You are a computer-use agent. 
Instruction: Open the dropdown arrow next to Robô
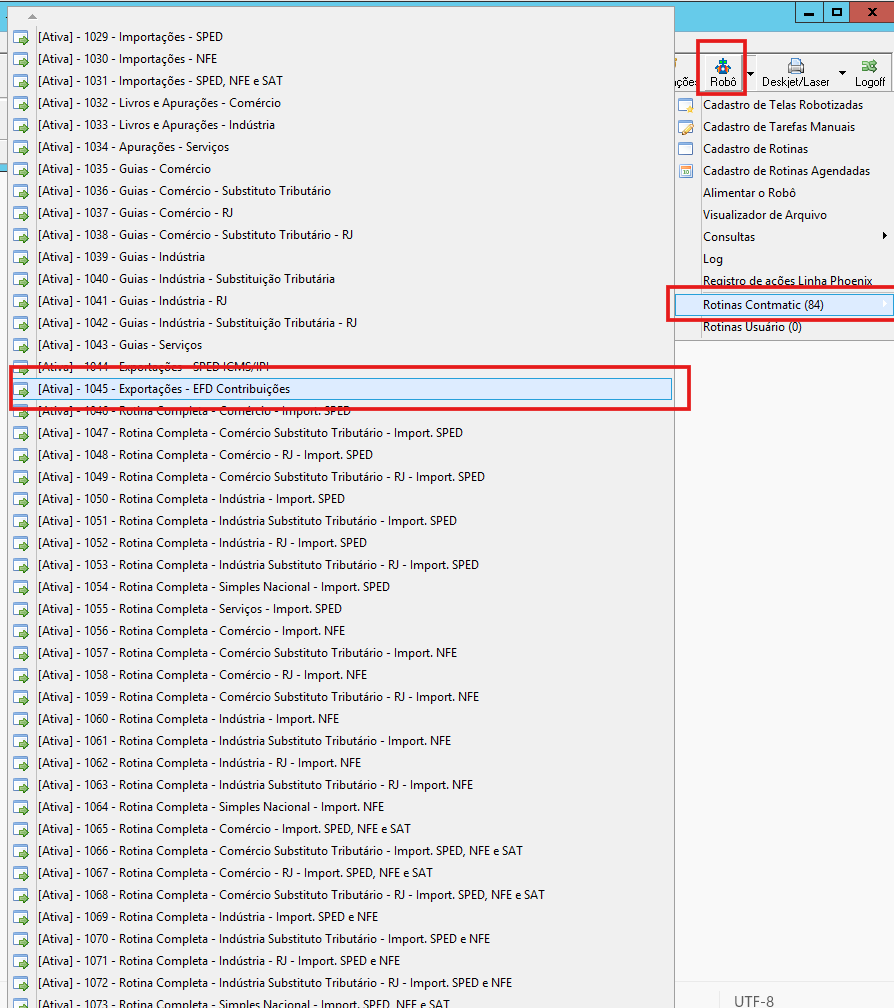(750, 73)
